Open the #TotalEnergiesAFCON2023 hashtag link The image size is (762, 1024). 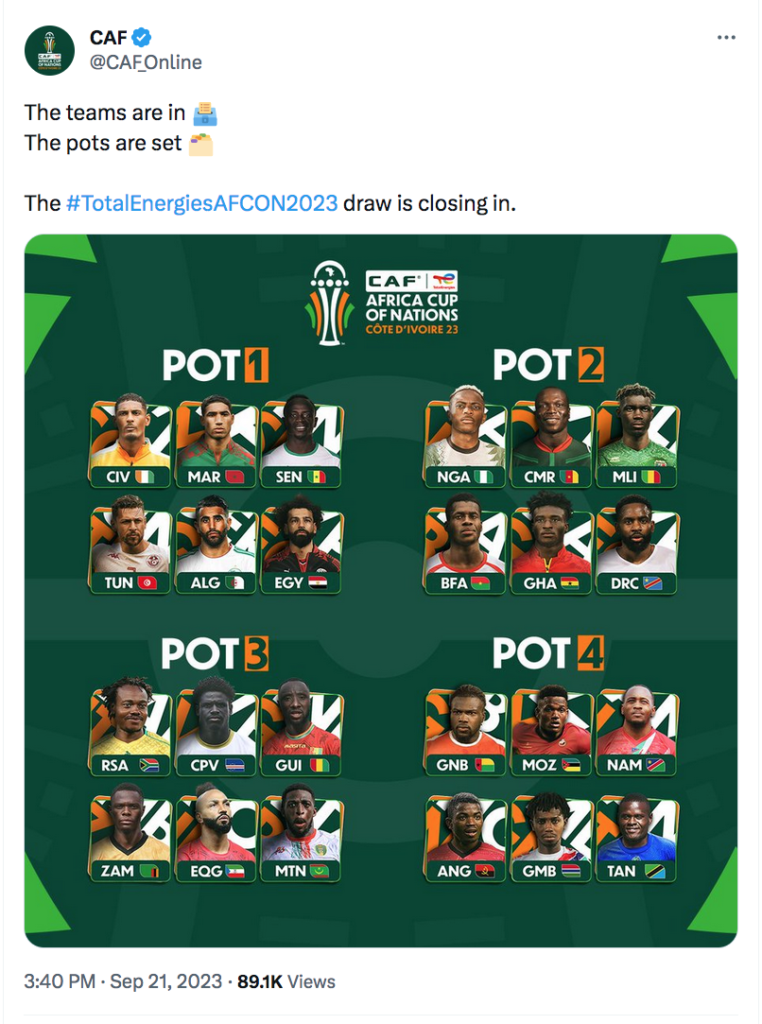[202, 203]
